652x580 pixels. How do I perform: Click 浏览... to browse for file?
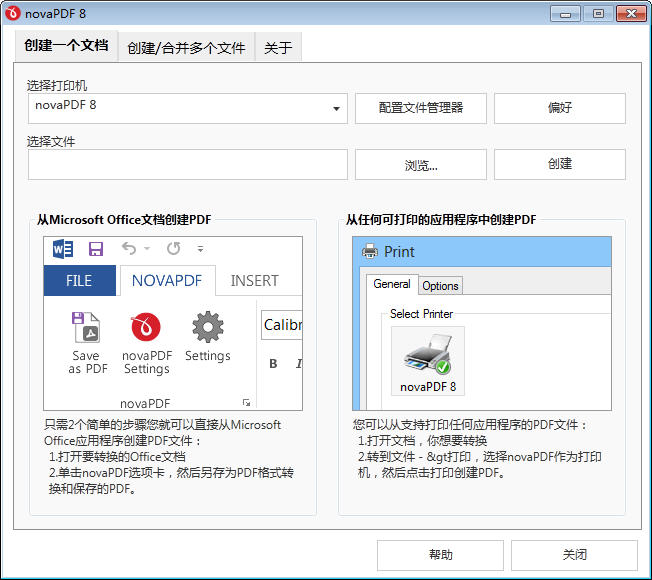420,165
